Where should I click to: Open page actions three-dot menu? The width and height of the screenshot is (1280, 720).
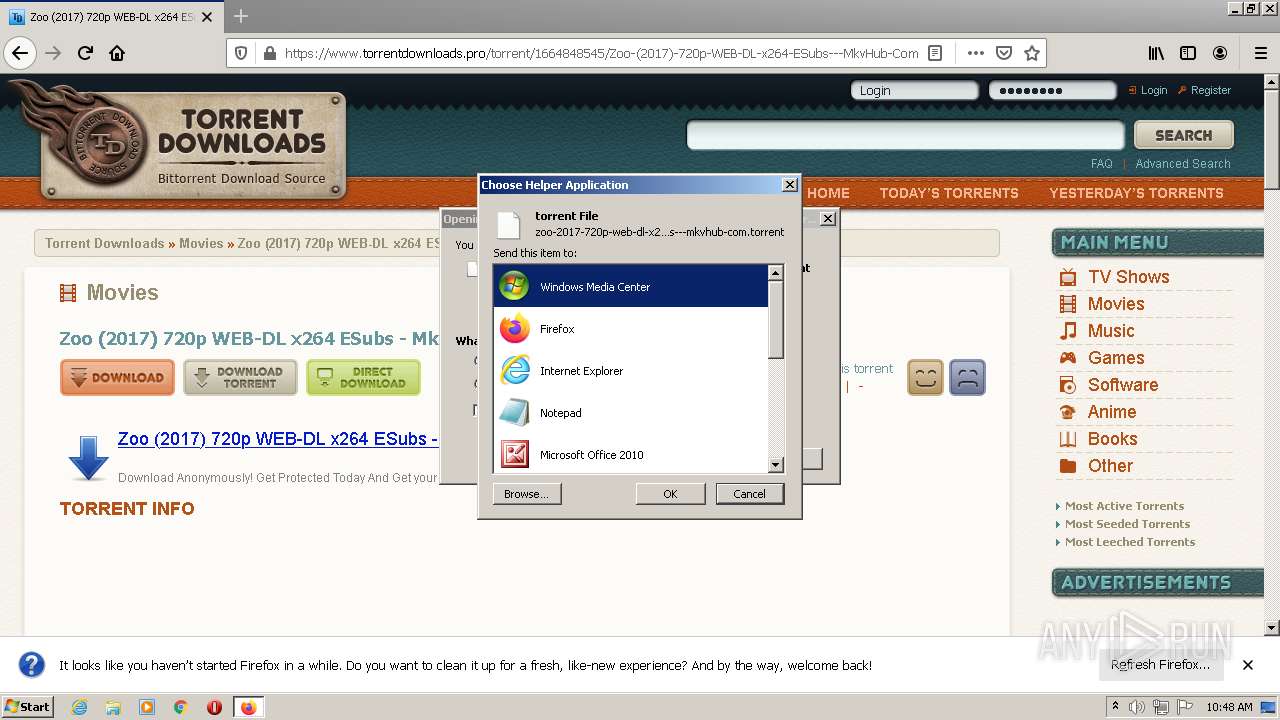click(x=975, y=53)
